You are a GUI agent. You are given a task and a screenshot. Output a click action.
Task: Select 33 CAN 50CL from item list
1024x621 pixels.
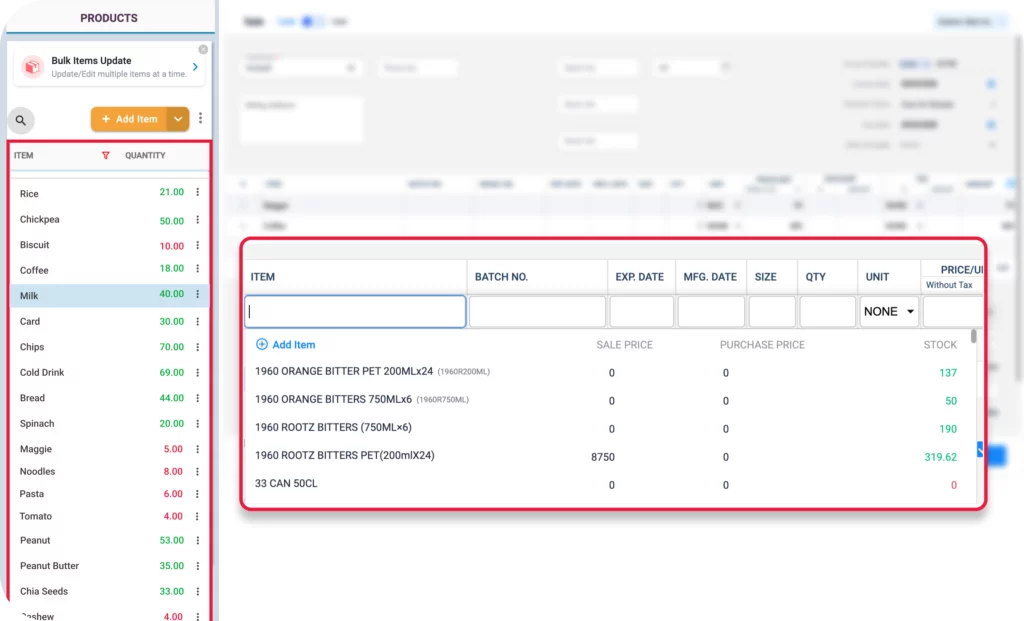pos(286,484)
